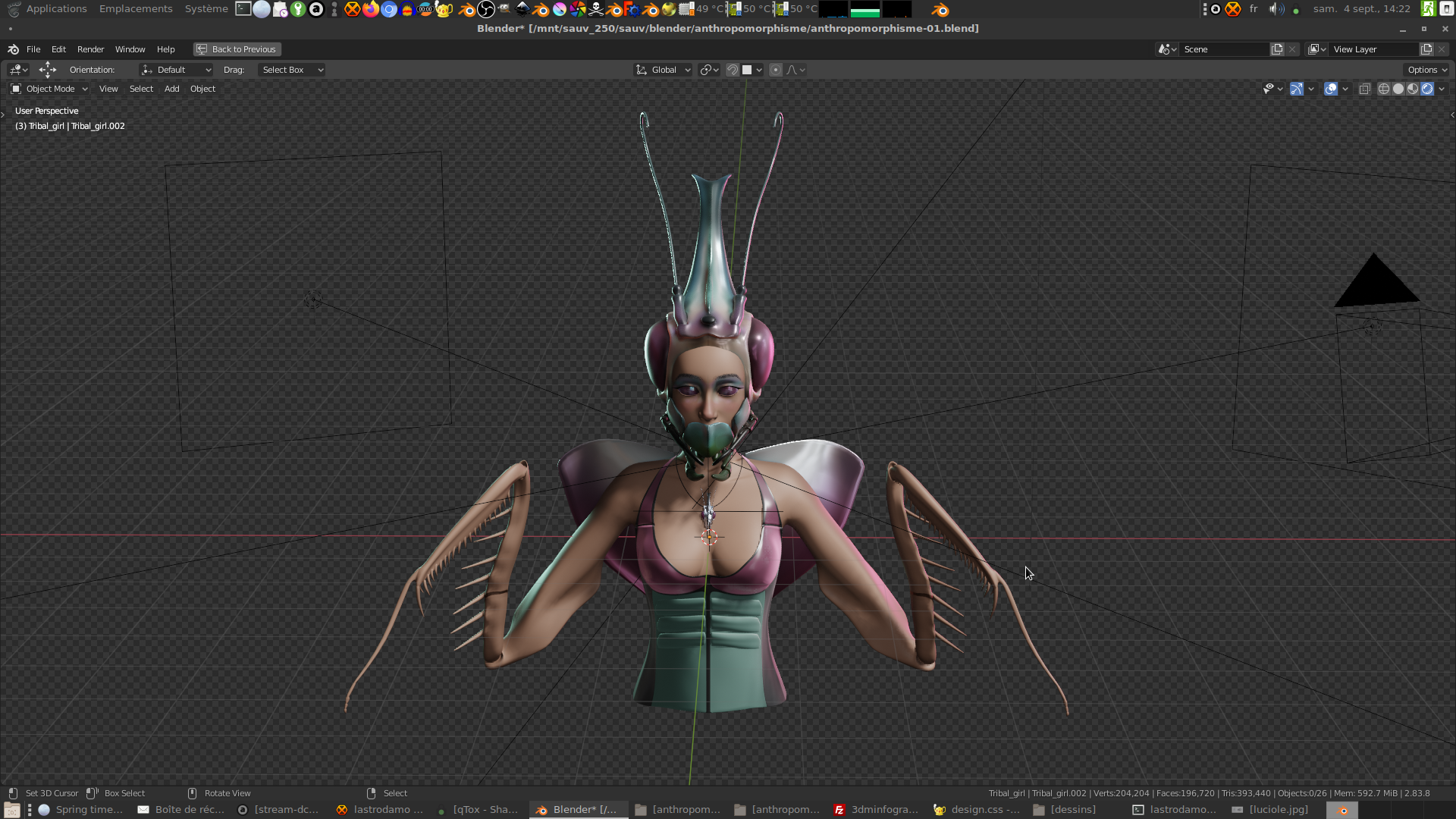Open proportional editing falloff dropdown

tap(795, 70)
